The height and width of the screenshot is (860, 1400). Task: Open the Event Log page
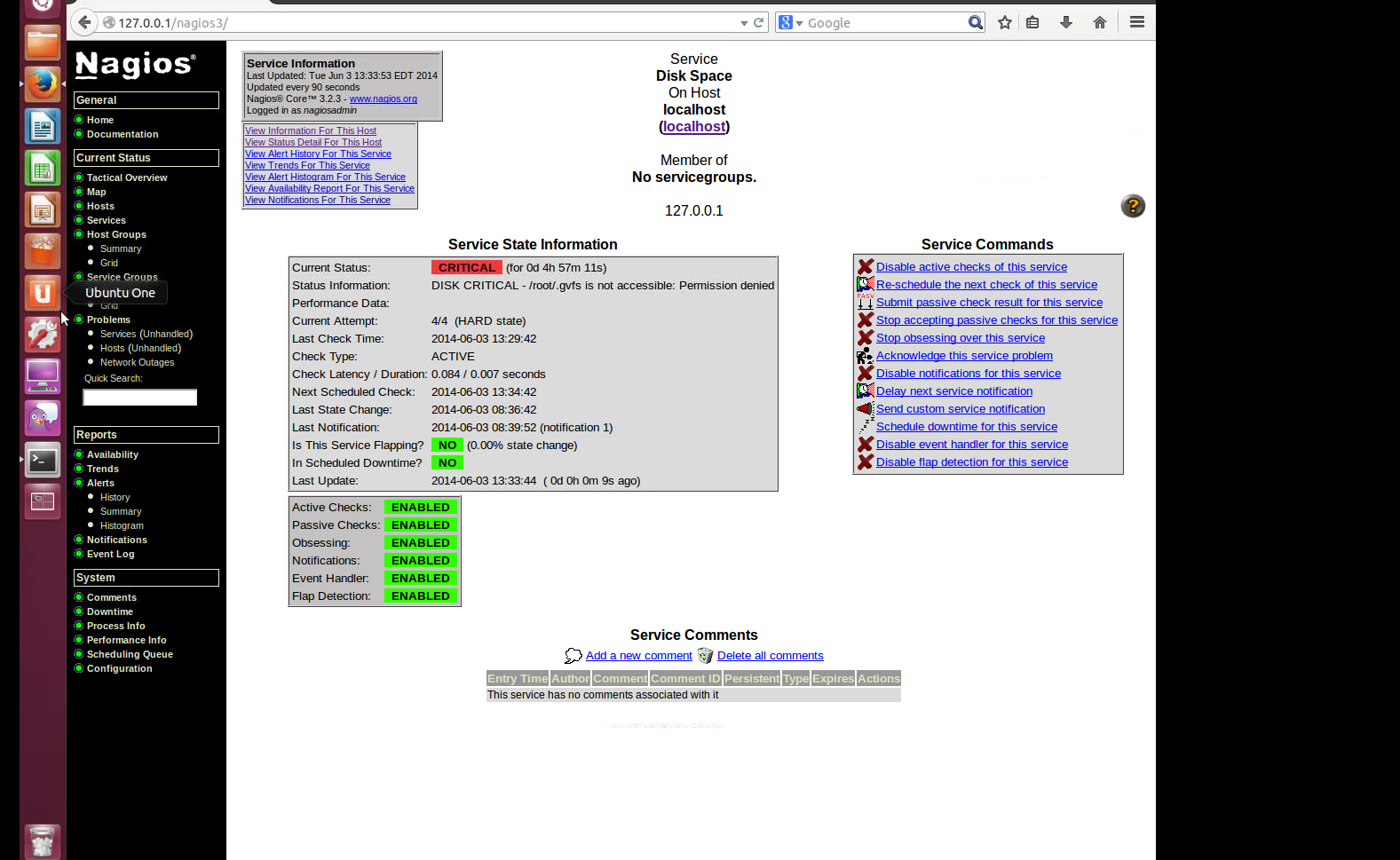[111, 554]
